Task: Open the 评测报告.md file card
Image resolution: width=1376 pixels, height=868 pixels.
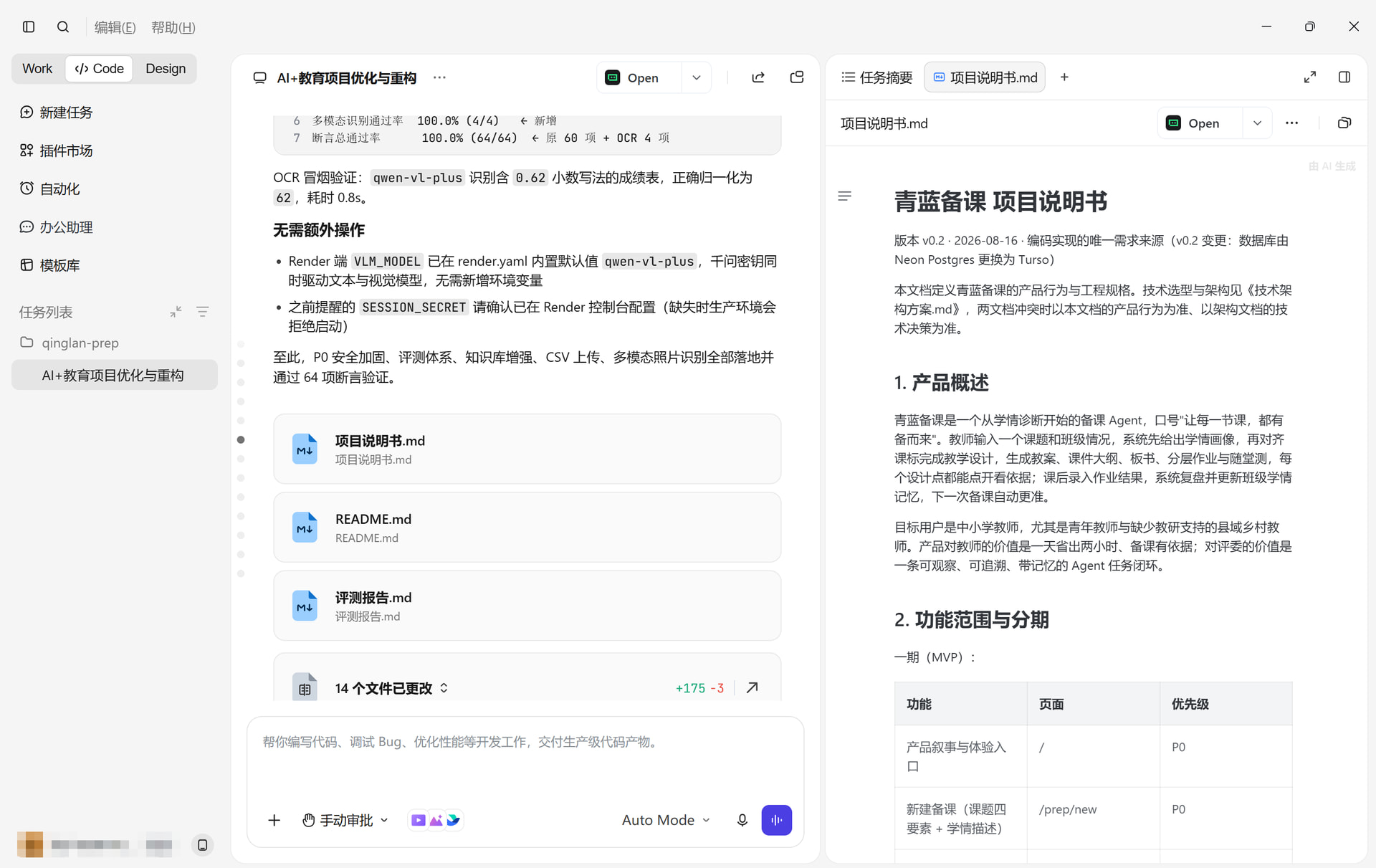Action: [527, 606]
